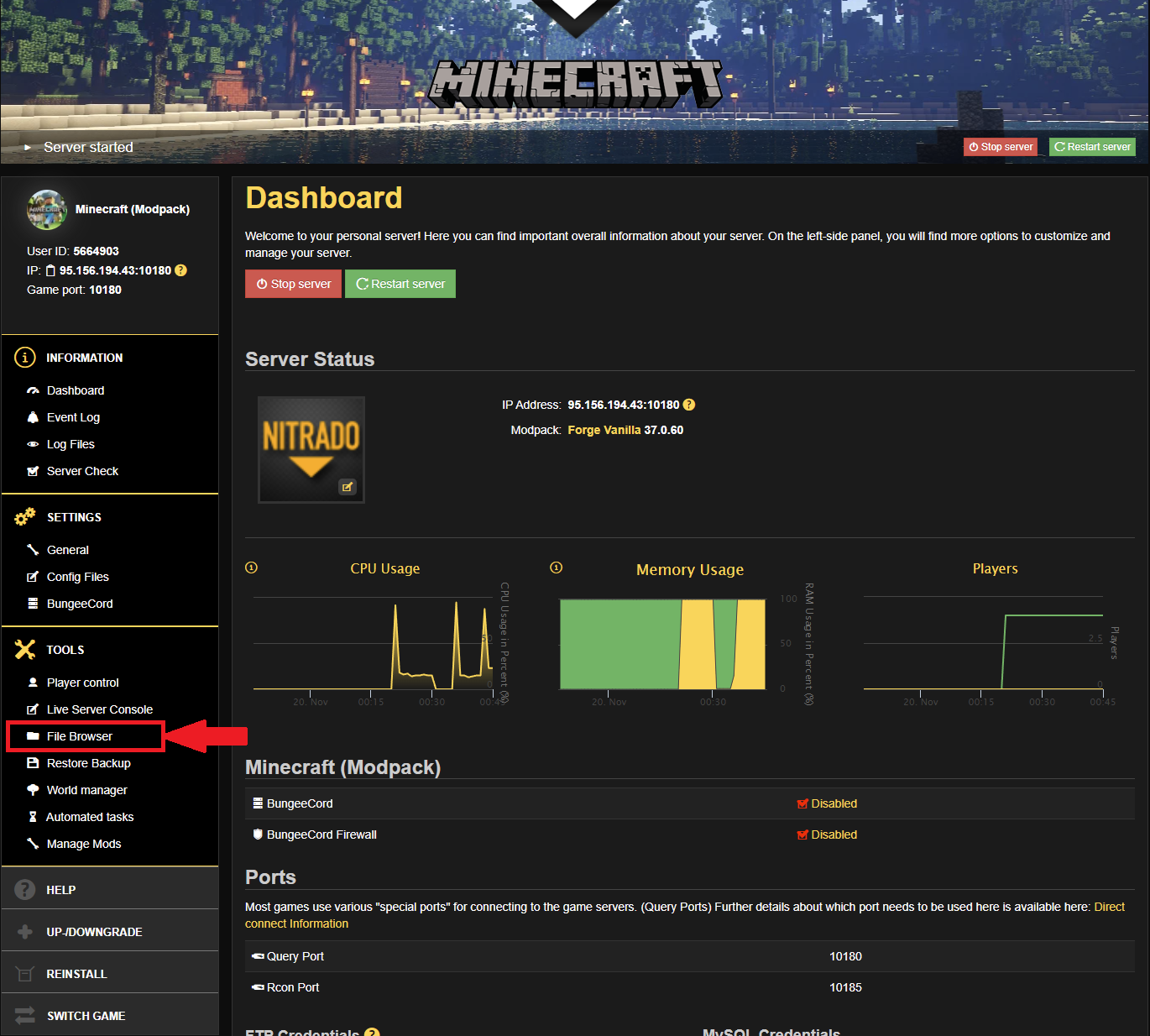Click the Memory Usage chart area

click(x=662, y=644)
